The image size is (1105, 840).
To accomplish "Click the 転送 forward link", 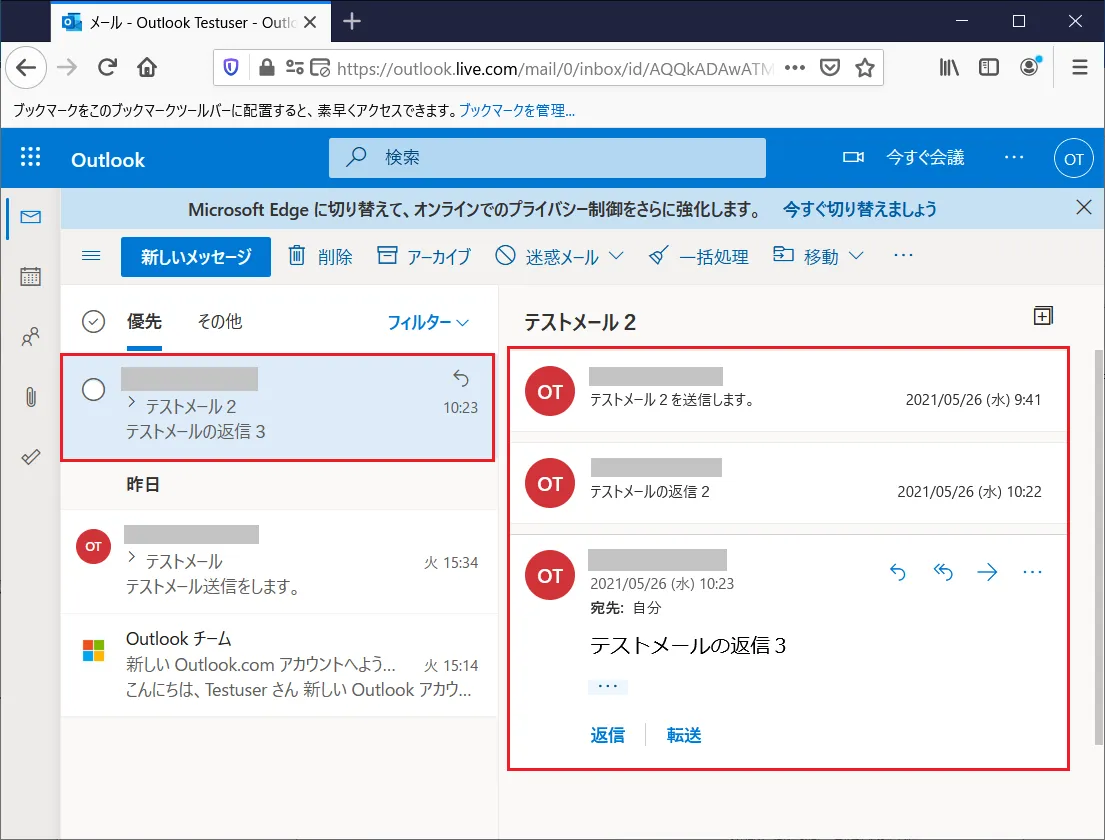I will [684, 736].
